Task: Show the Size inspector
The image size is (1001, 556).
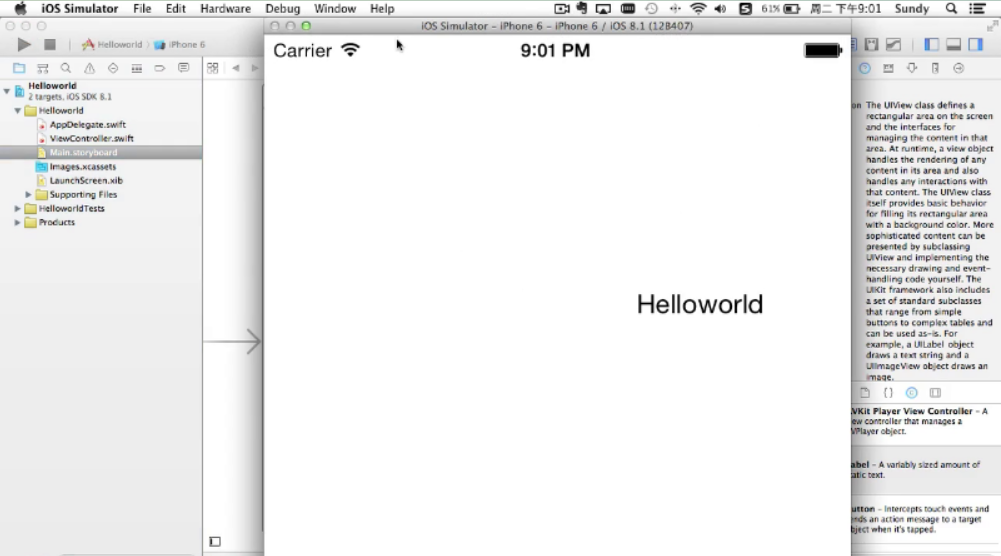Action: tap(935, 68)
